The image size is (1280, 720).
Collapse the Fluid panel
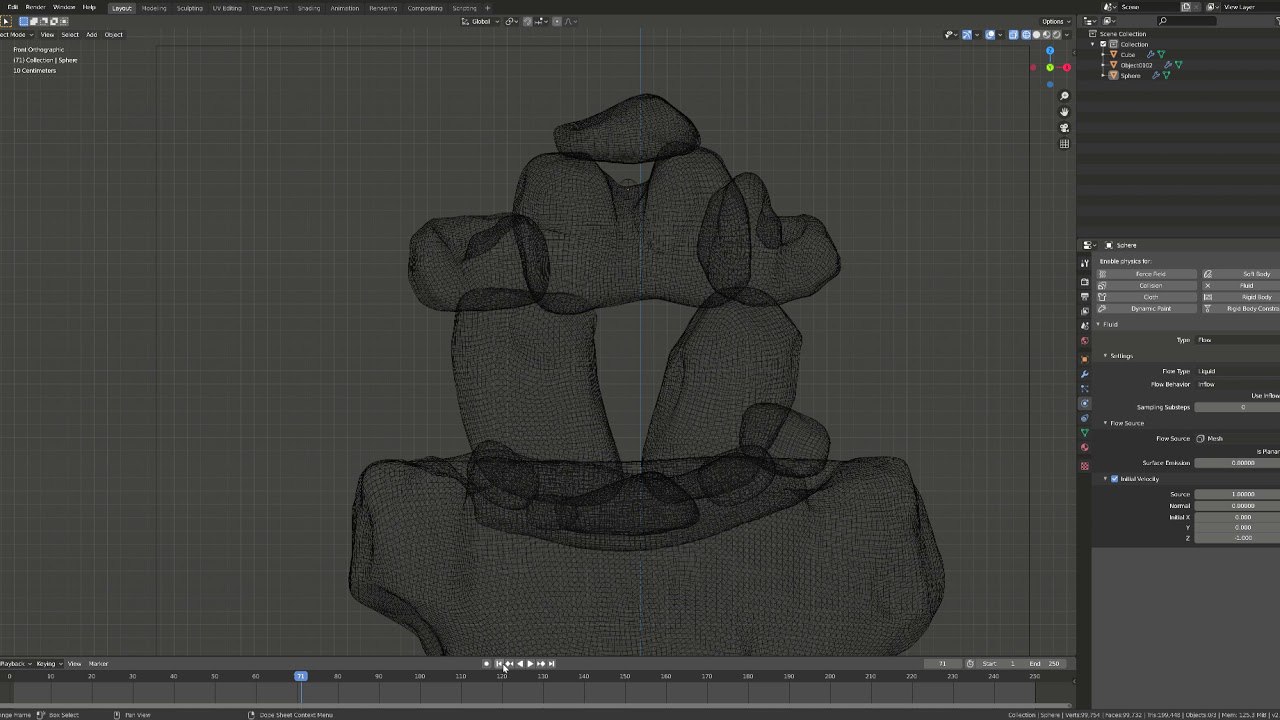point(1098,324)
